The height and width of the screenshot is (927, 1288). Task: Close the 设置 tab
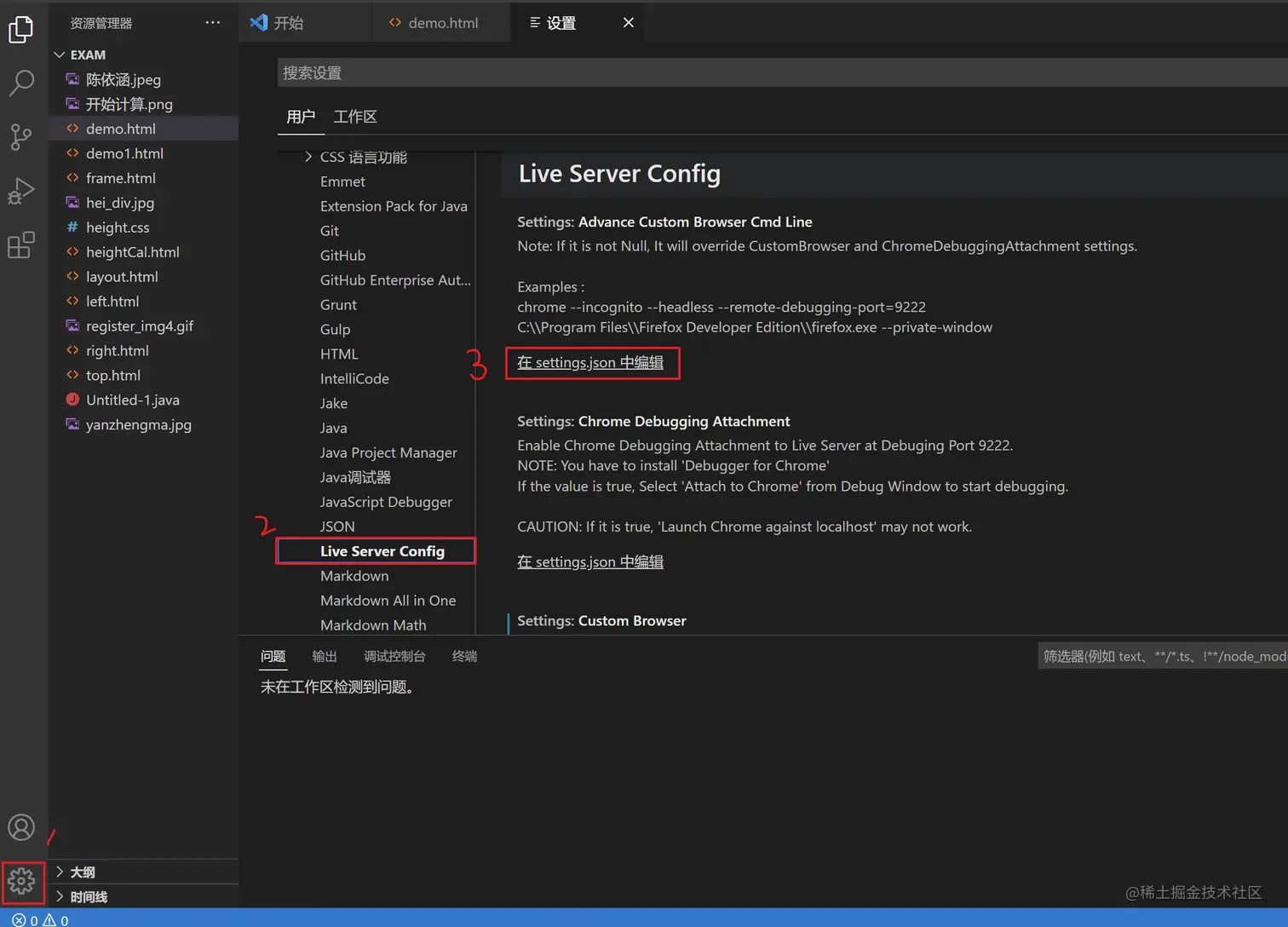(629, 23)
